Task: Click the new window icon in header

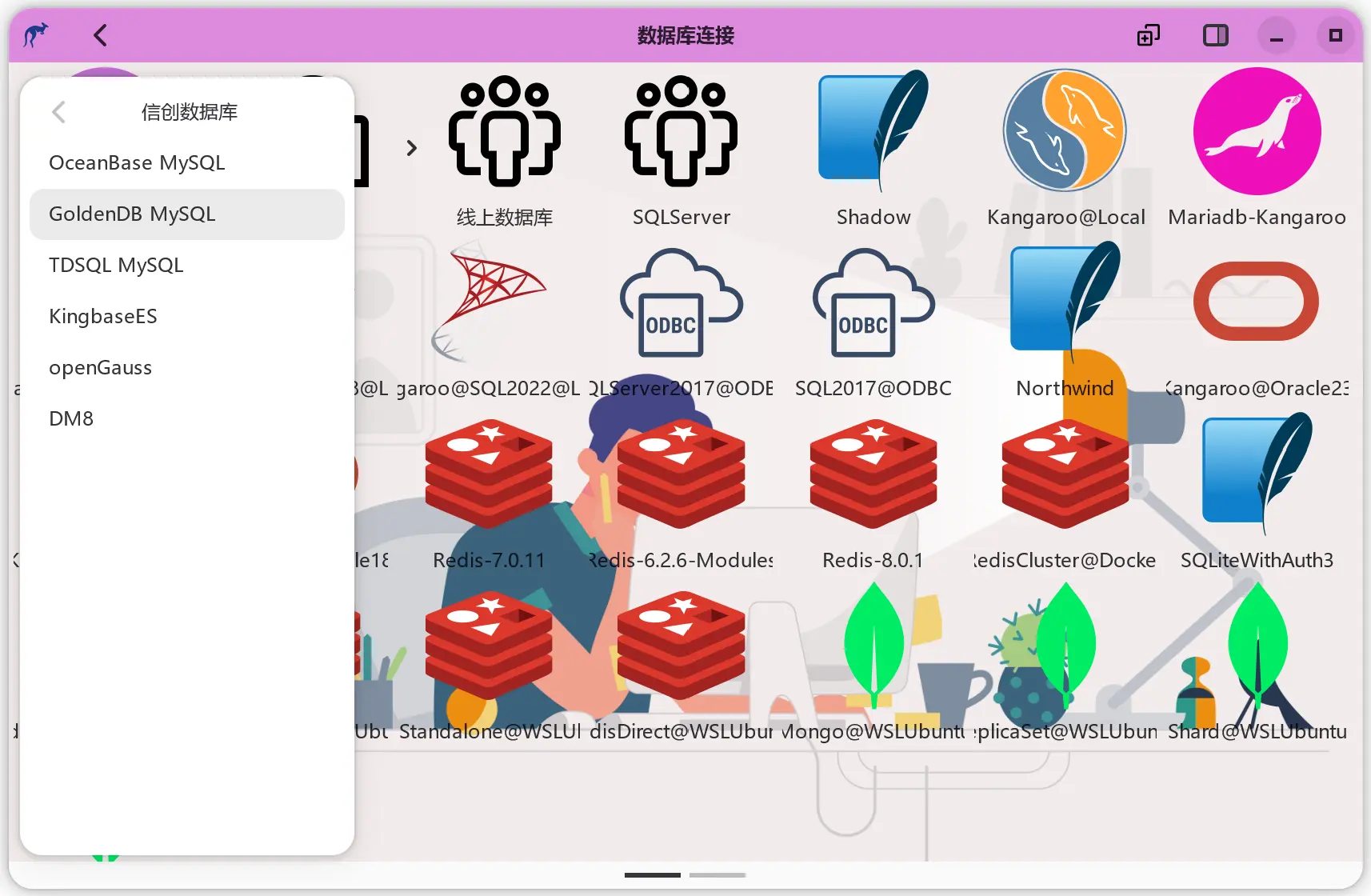Action: [x=1149, y=35]
